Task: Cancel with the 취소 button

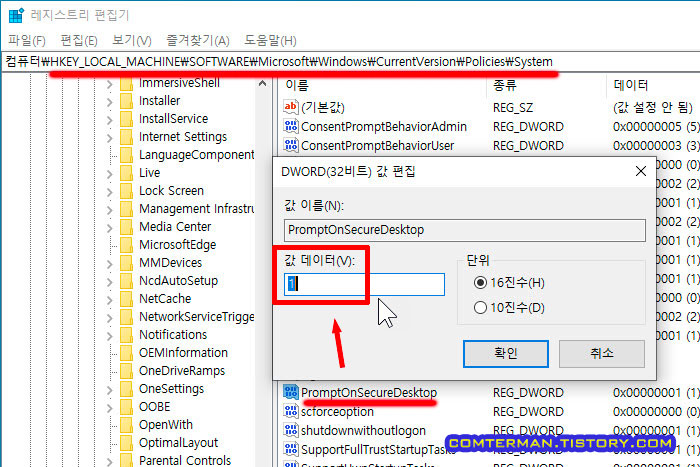Action: pos(602,354)
